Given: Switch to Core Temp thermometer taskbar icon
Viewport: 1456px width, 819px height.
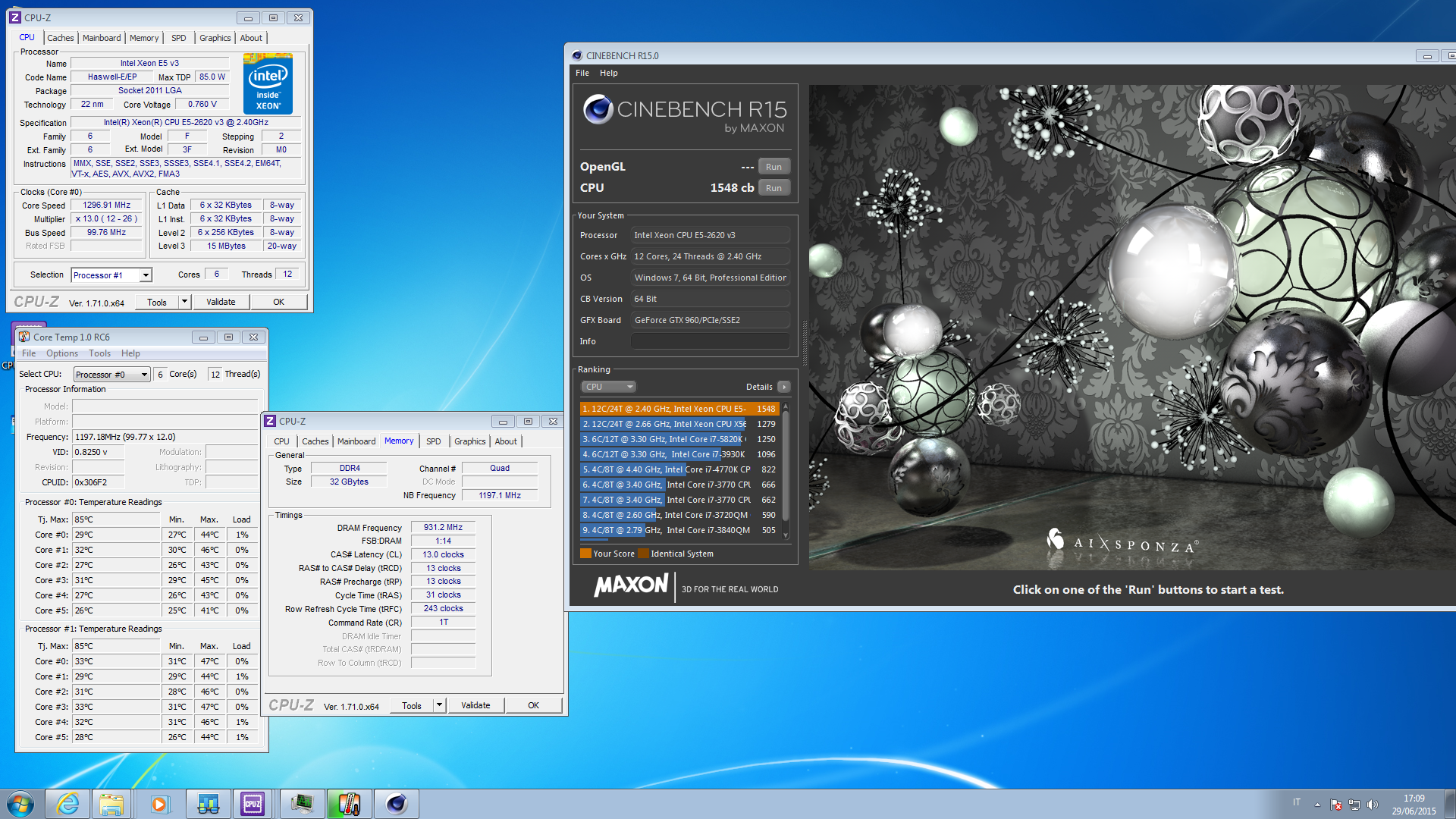Looking at the screenshot, I should pos(349,804).
